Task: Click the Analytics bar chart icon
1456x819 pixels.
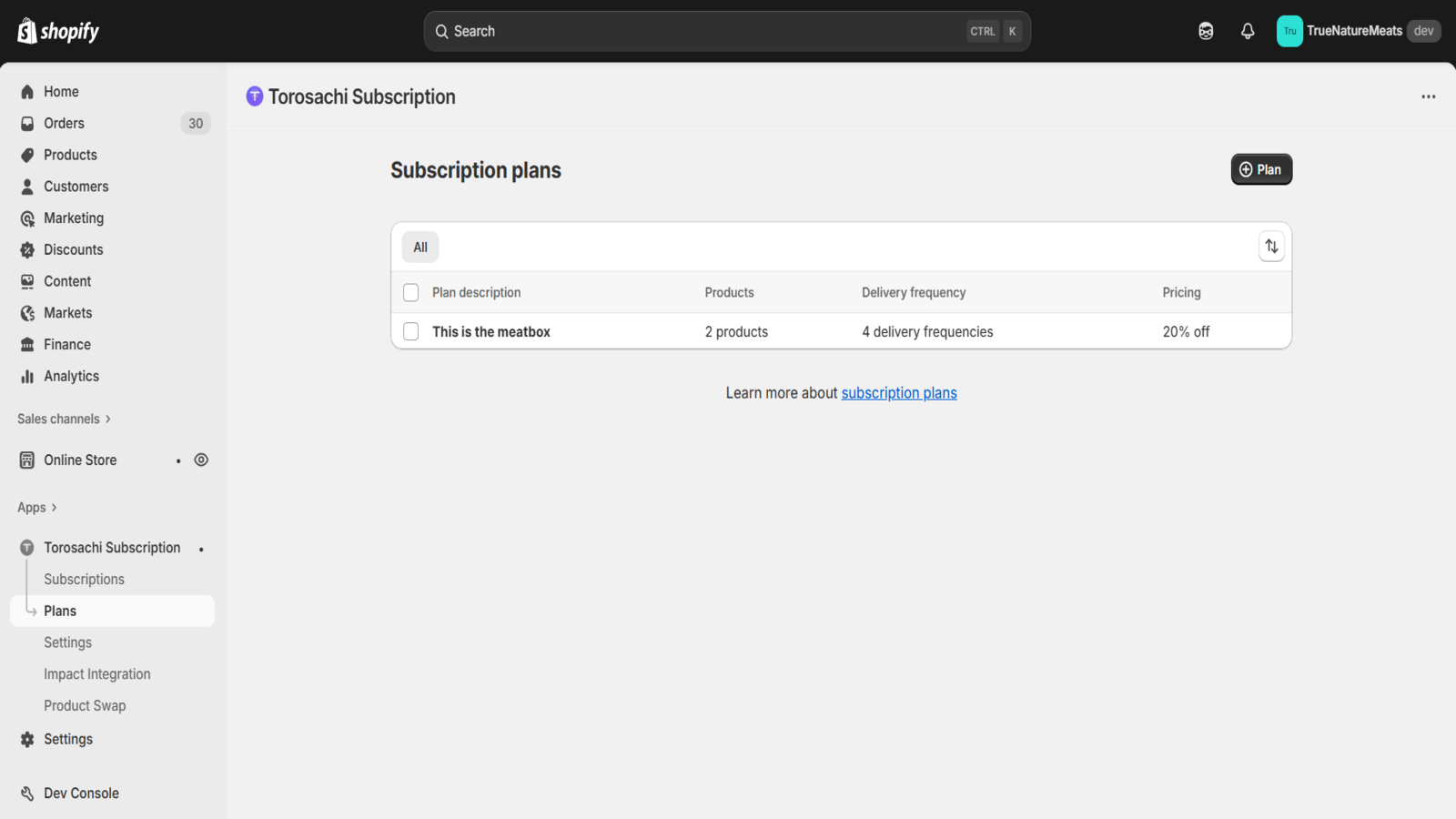Action: click(27, 376)
